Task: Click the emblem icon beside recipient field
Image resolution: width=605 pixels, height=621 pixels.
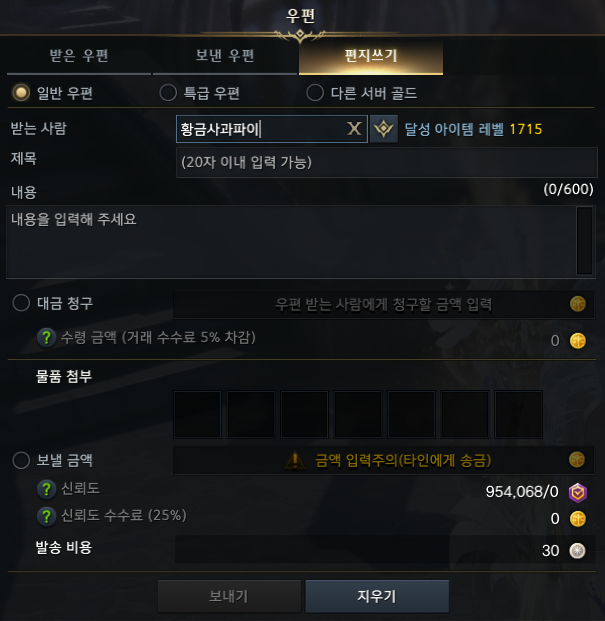Action: (x=384, y=129)
